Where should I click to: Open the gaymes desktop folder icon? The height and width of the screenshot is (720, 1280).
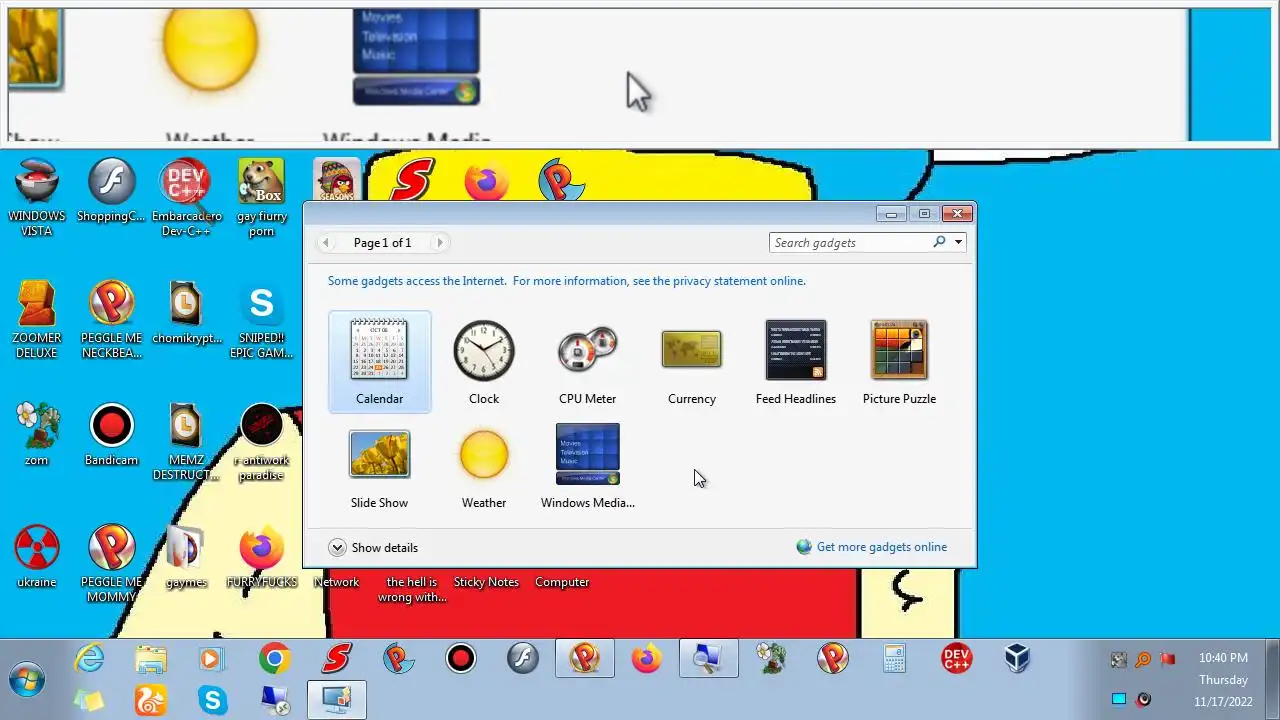pos(186,557)
